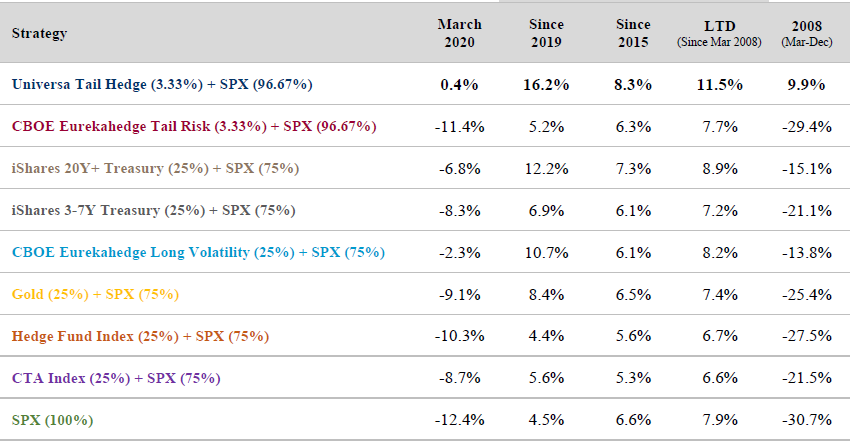Click Universa's 0.4% March 2020 value
This screenshot has height=442, width=854.
[x=459, y=85]
